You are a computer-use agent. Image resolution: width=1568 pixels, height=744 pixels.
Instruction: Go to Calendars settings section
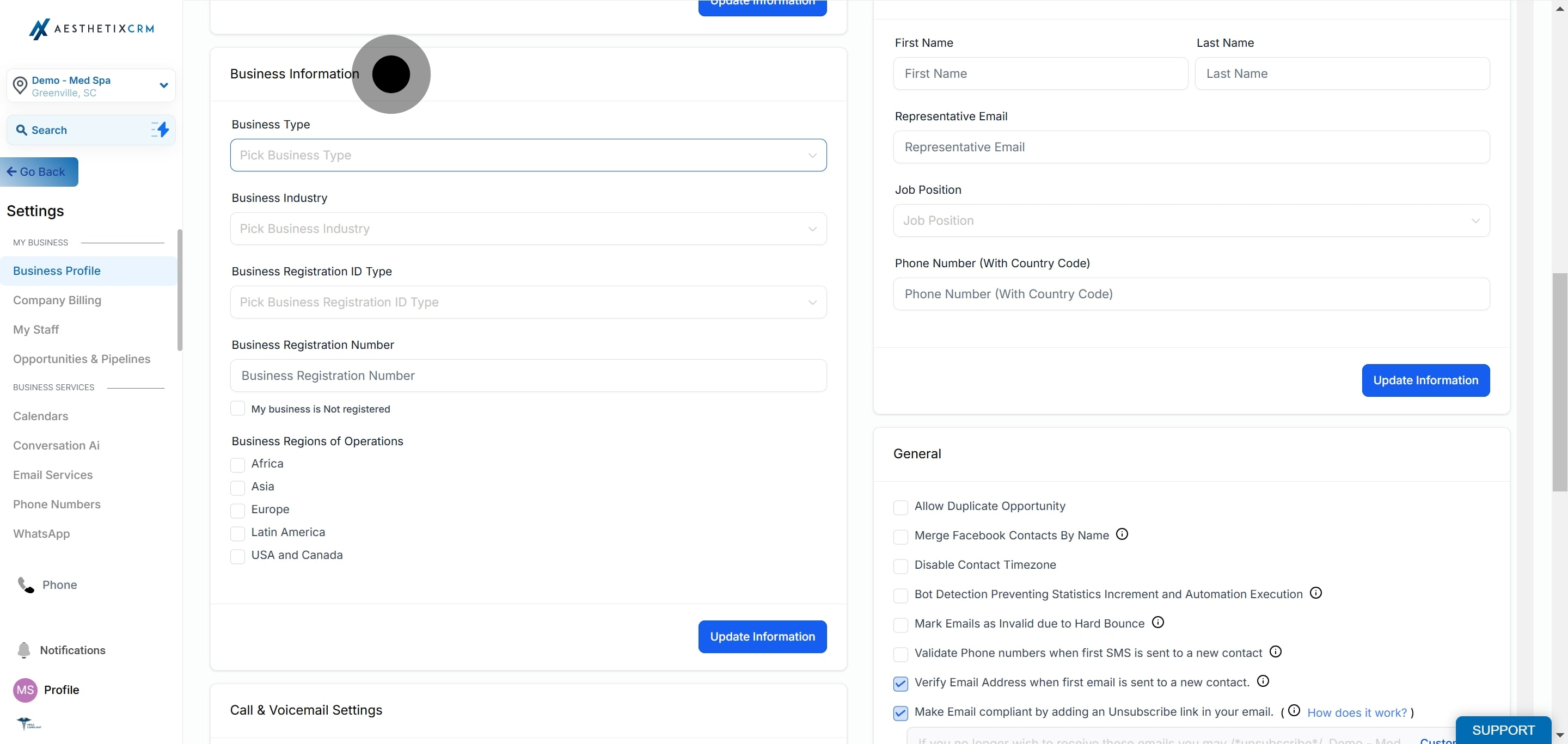coord(41,416)
